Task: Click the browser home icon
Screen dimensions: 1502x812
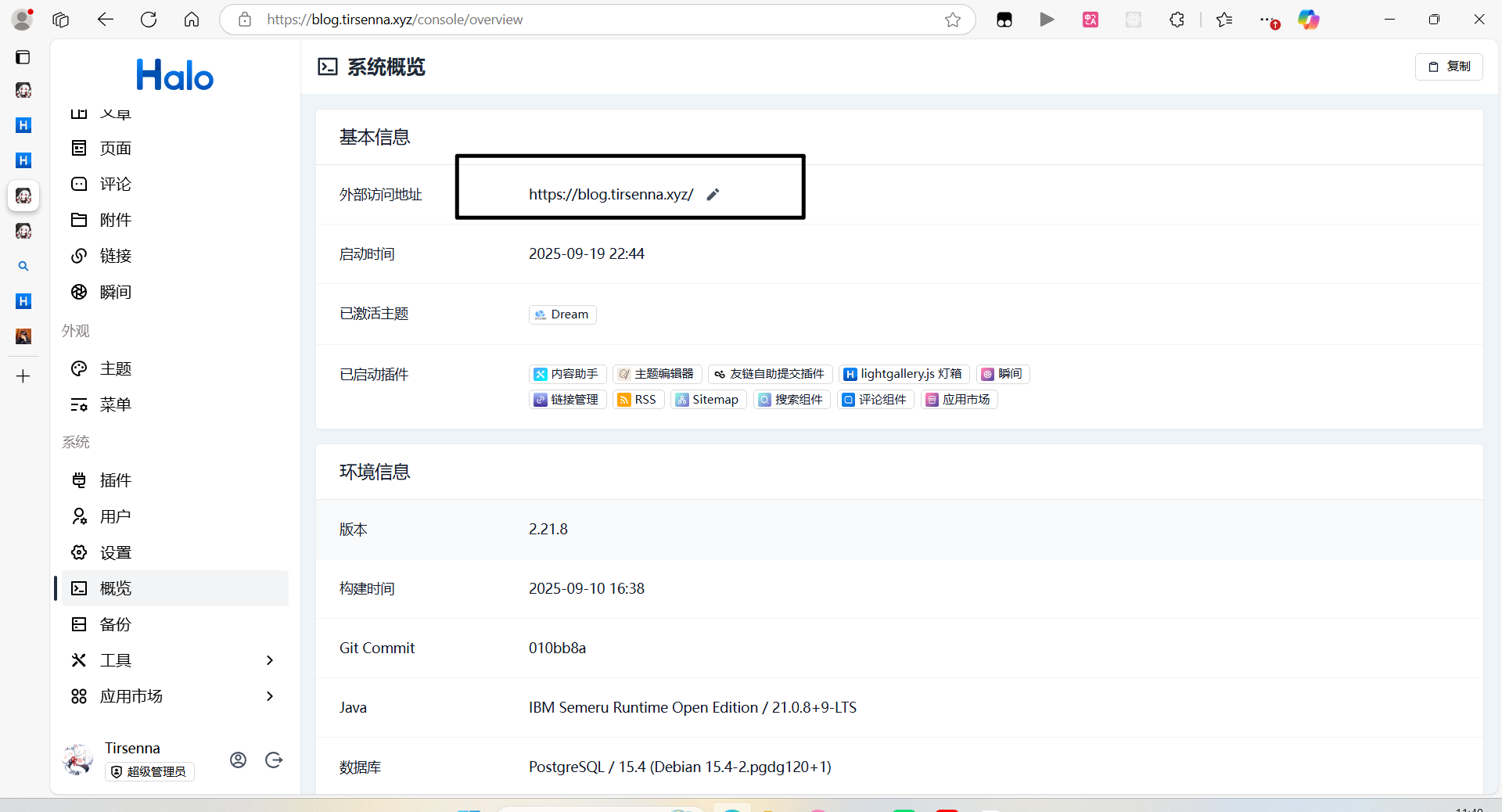Action: click(192, 20)
